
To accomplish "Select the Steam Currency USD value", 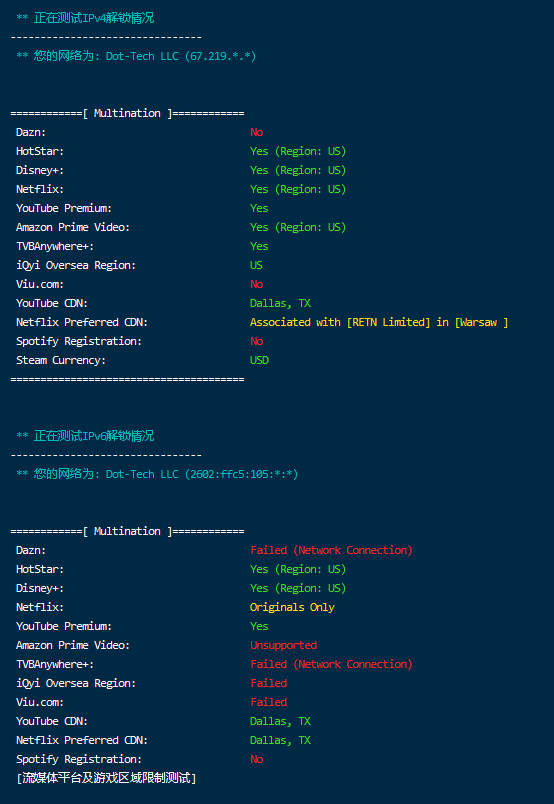I will pos(260,360).
